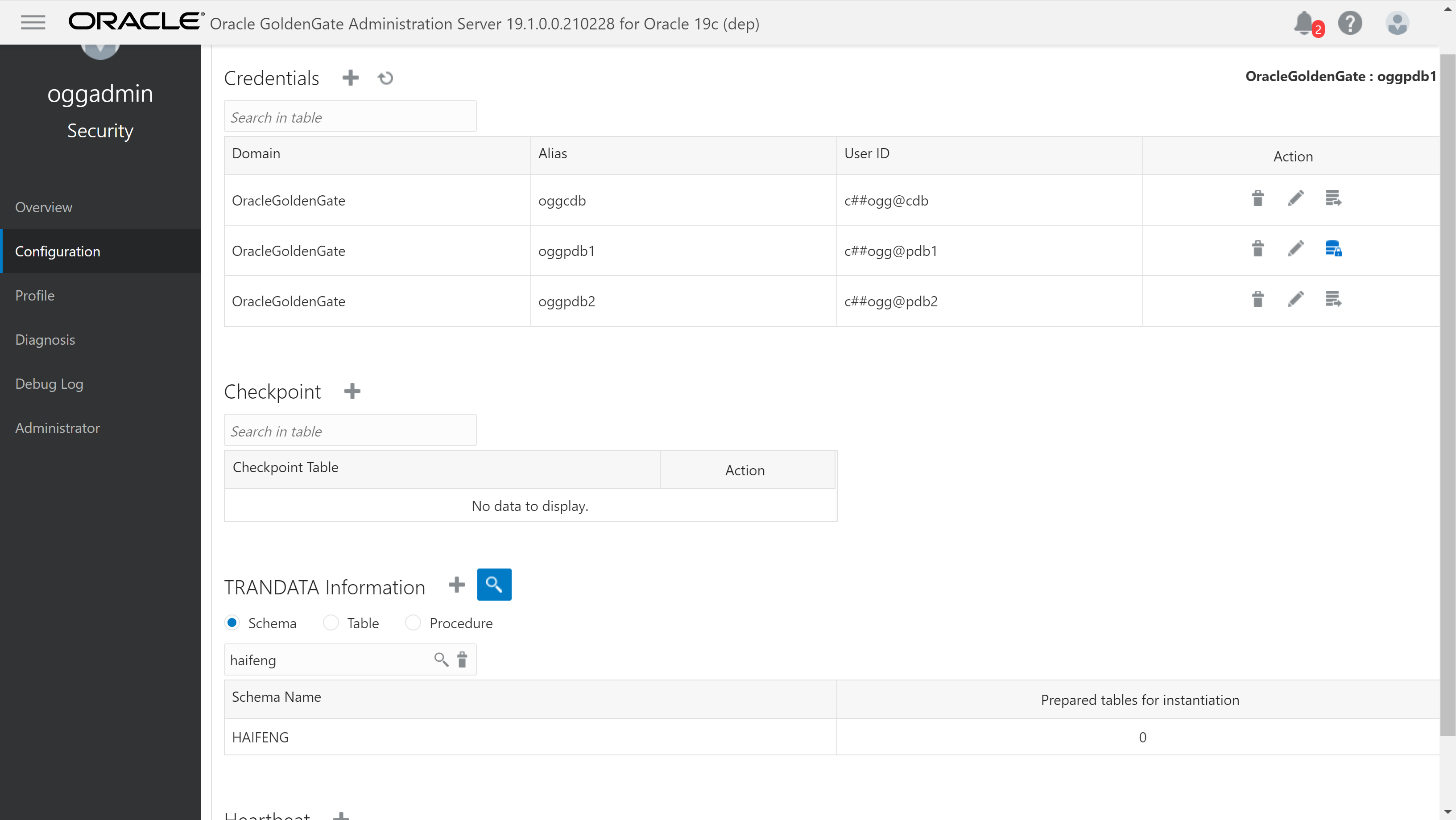Refresh the Credentials table
Screen dimensions: 1456x820
[385, 78]
